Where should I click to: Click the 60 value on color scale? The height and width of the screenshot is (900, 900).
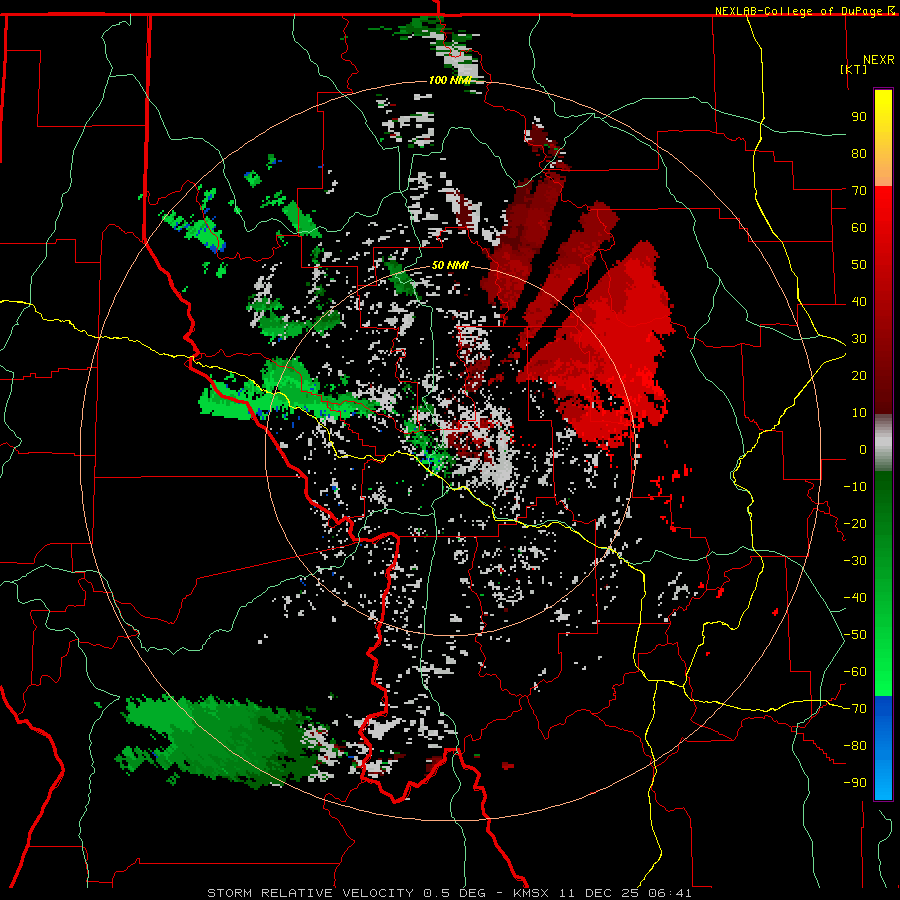click(859, 228)
